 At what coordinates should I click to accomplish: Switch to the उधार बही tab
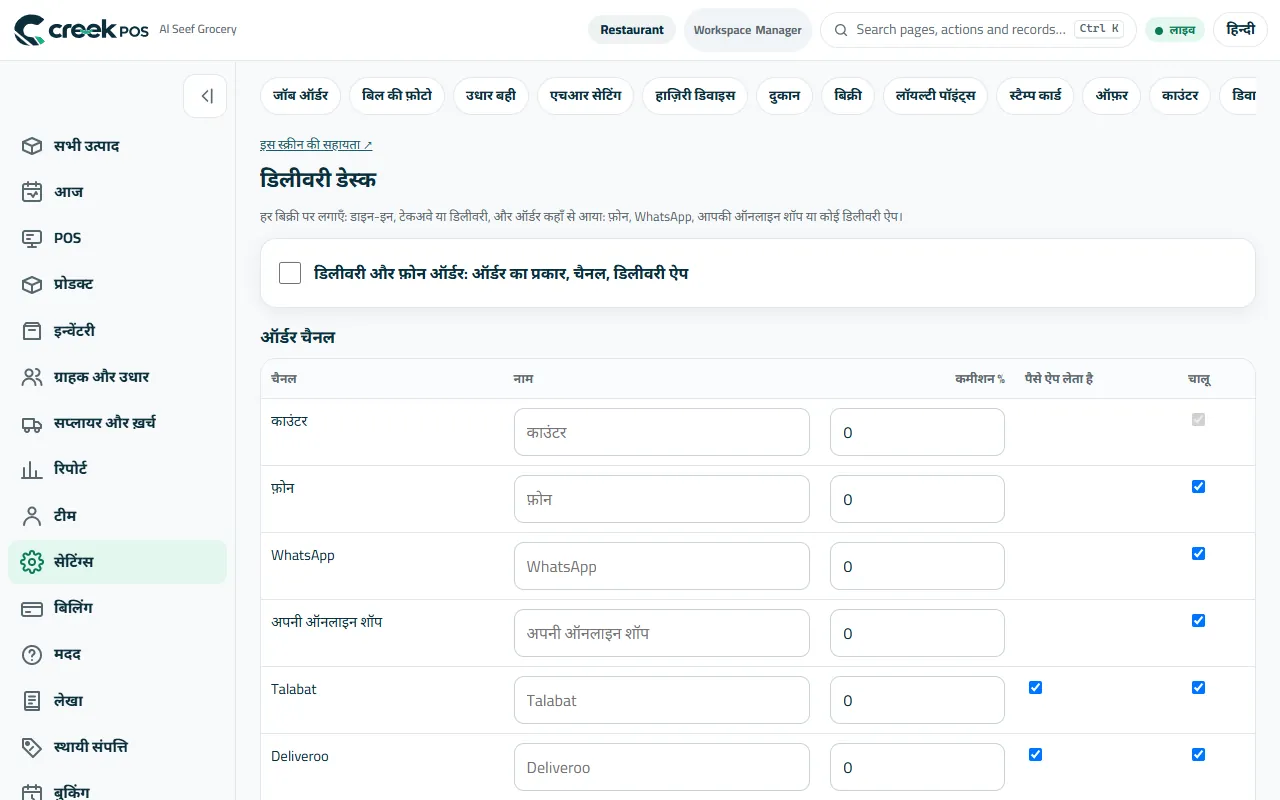pyautogui.click(x=491, y=96)
